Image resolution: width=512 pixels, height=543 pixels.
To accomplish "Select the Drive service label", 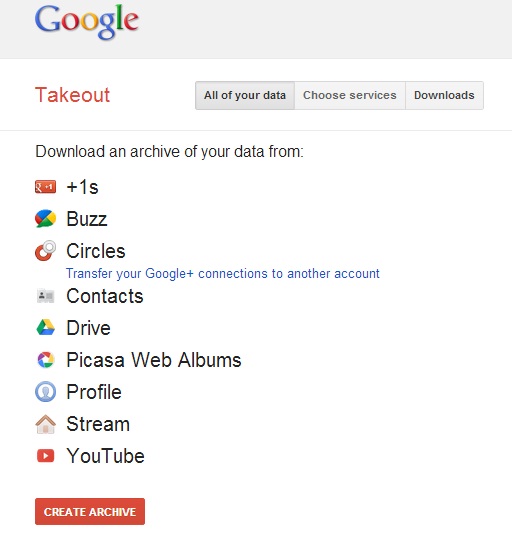I will (88, 328).
